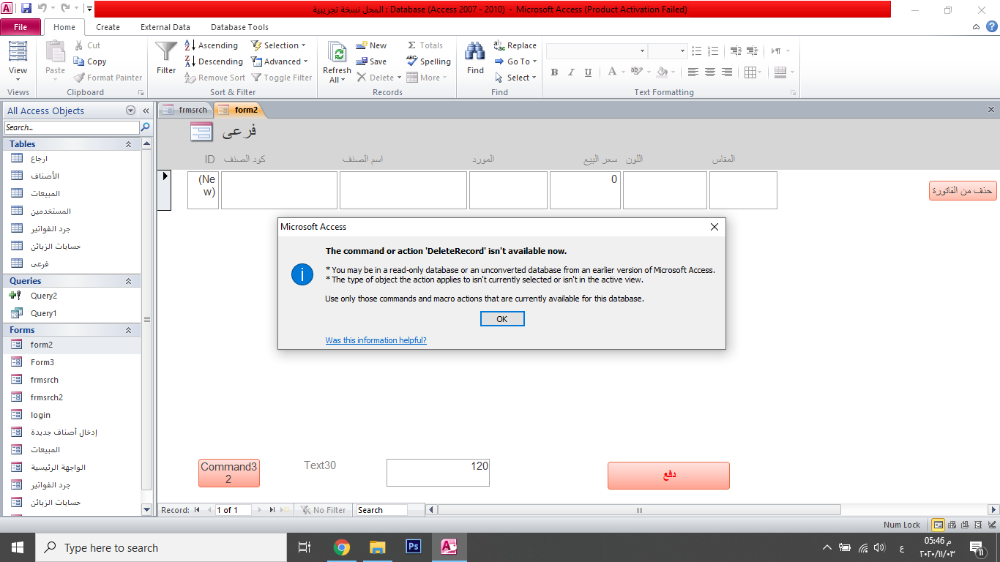Screen dimensions: 1000x562
Task: Select login form in navigation pane
Action: (x=40, y=415)
